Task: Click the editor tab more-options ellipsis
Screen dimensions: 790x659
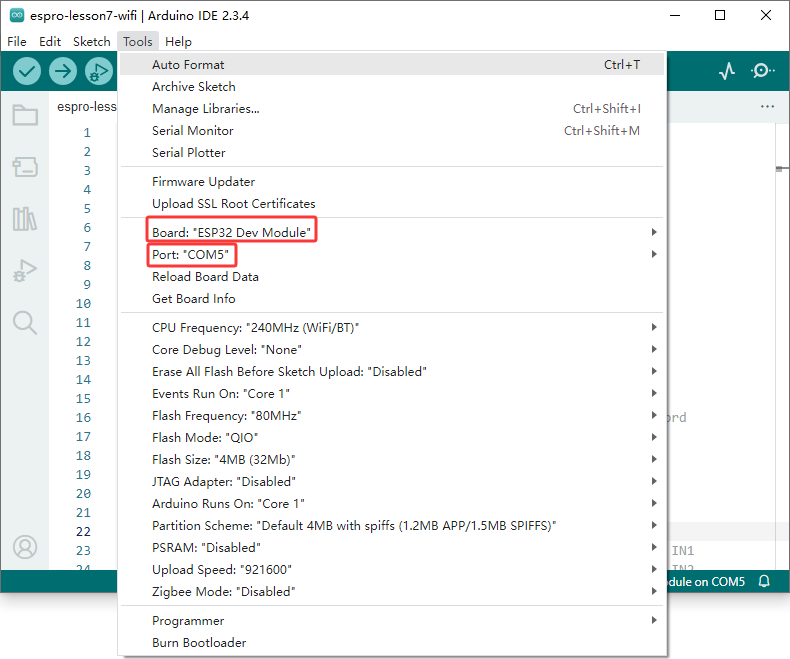Action: 767,106
